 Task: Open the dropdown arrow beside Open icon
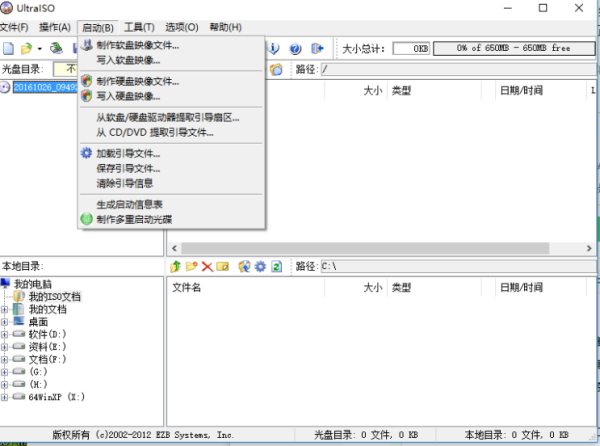point(39,49)
